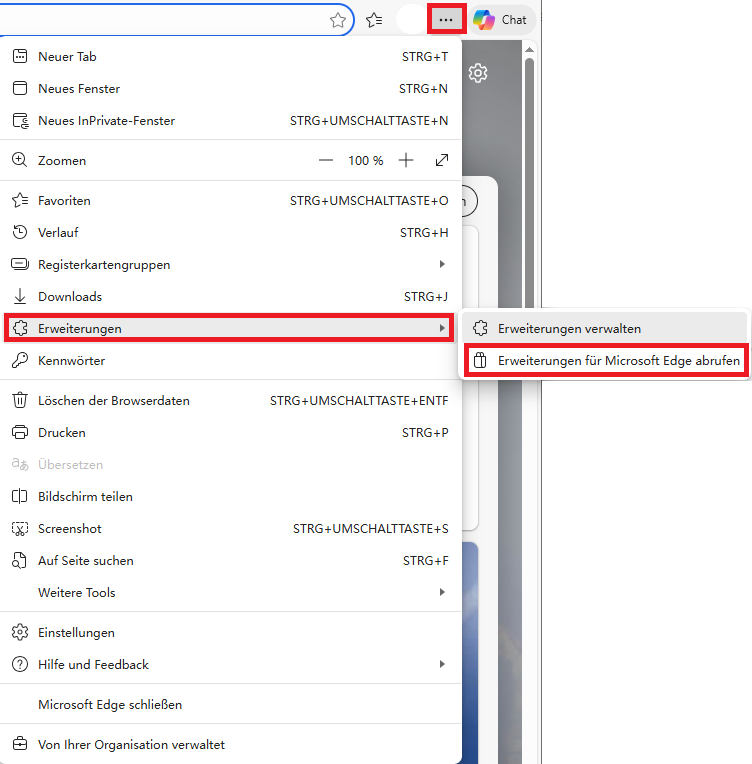Click the 100 % zoom value
This screenshot has width=752, height=764.
366,161
